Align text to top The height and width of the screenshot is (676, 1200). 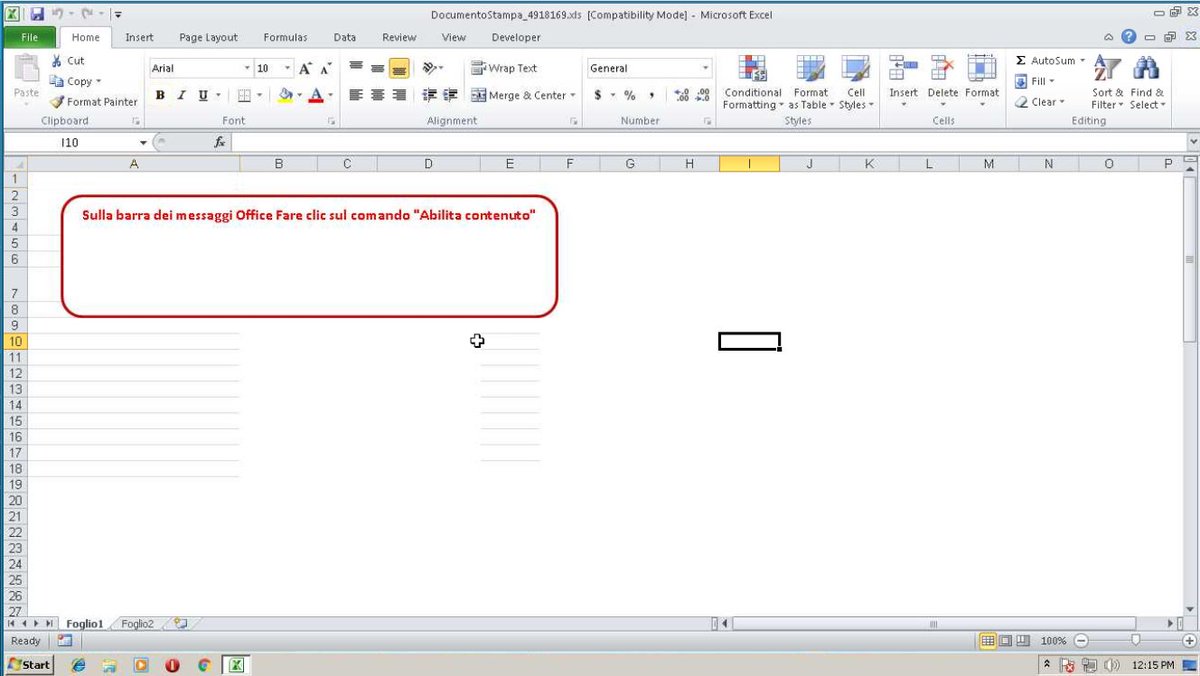click(356, 68)
